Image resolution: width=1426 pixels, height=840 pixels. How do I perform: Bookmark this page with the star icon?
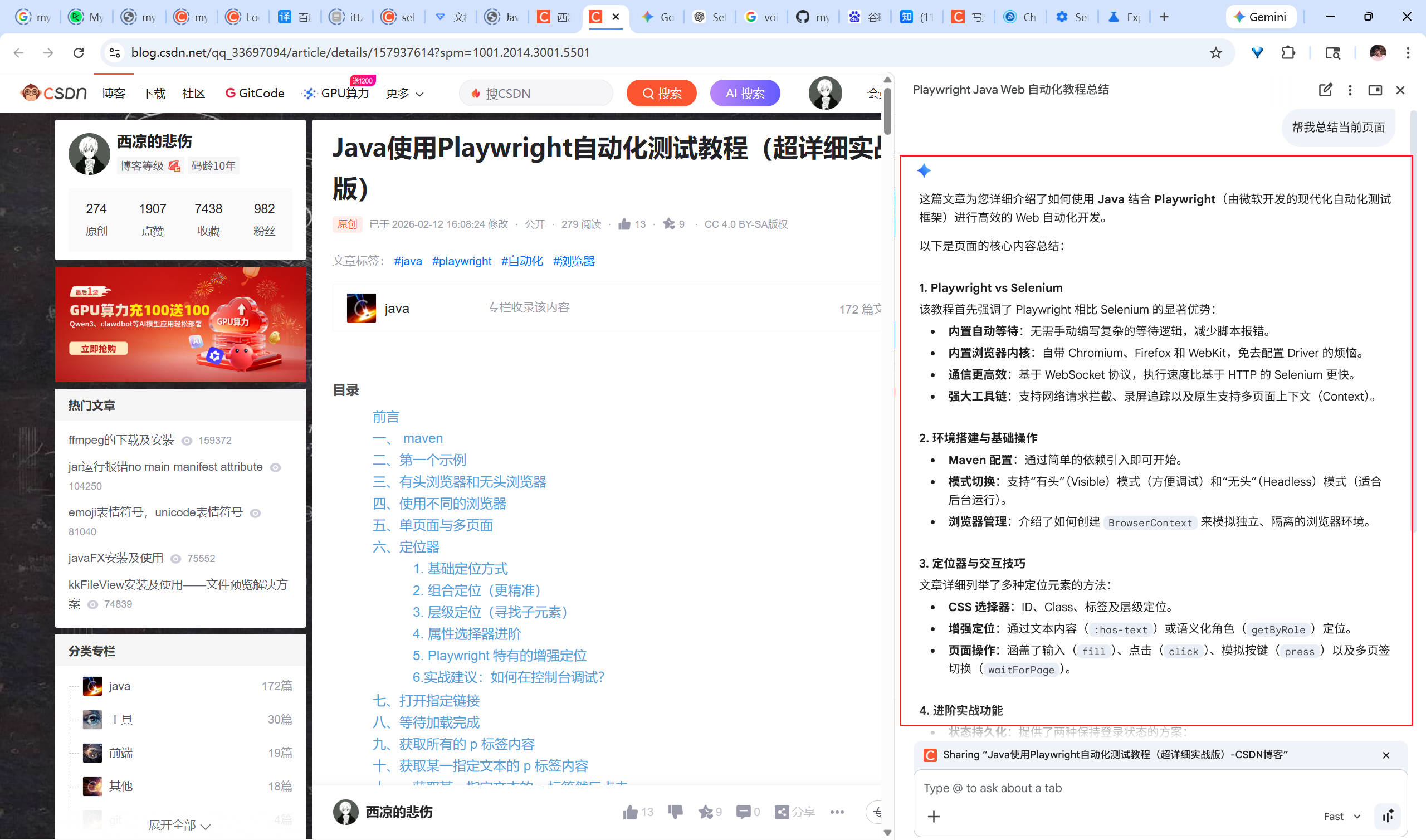1215,53
